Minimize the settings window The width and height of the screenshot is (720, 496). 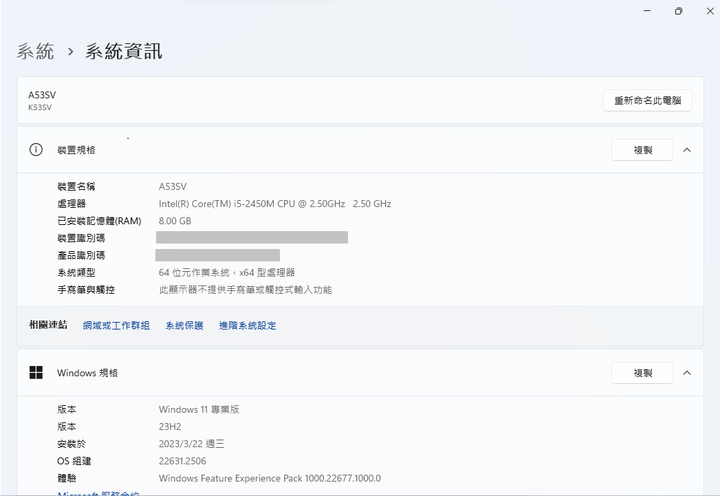click(x=647, y=11)
